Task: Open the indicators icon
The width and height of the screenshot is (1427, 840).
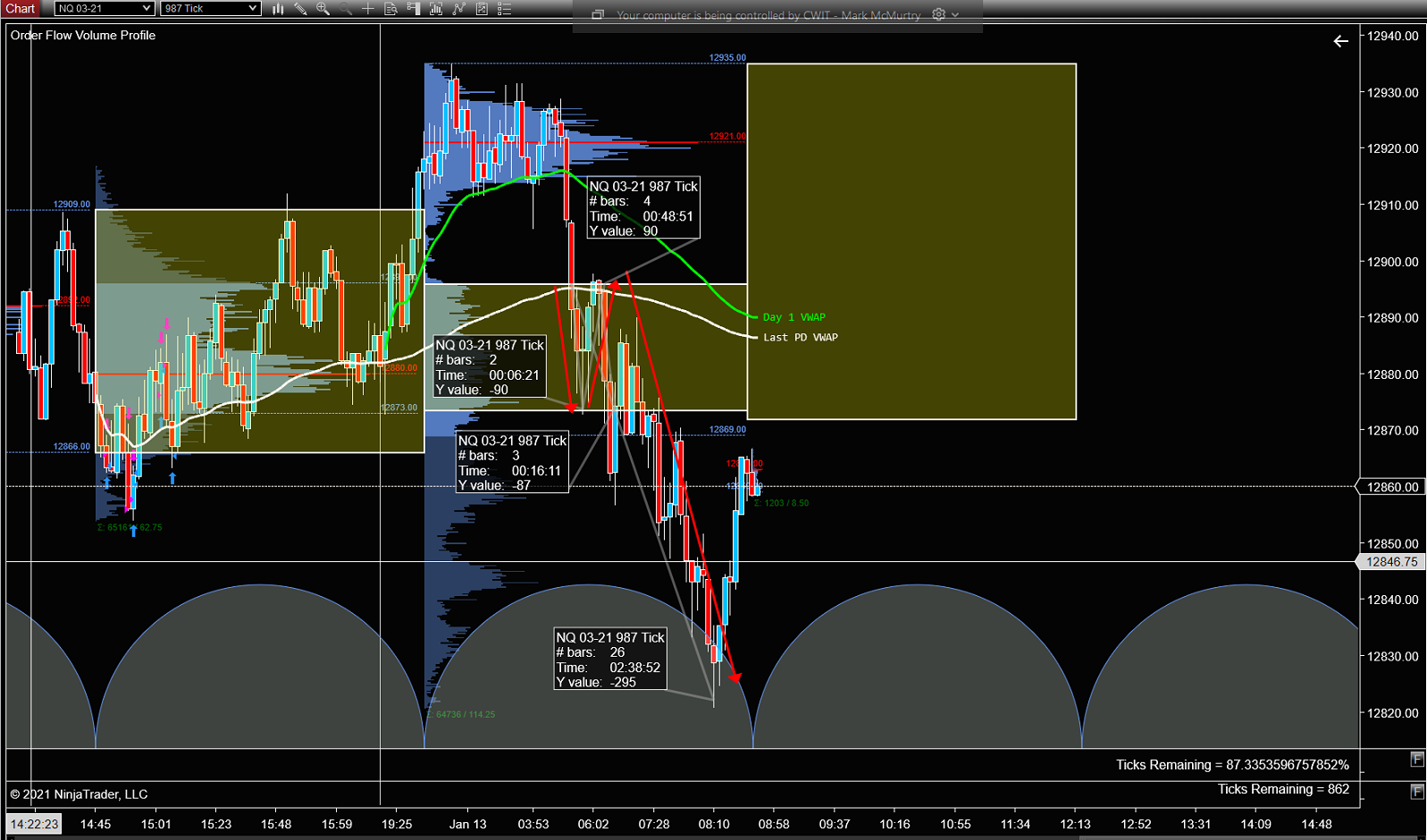Action: [458, 9]
